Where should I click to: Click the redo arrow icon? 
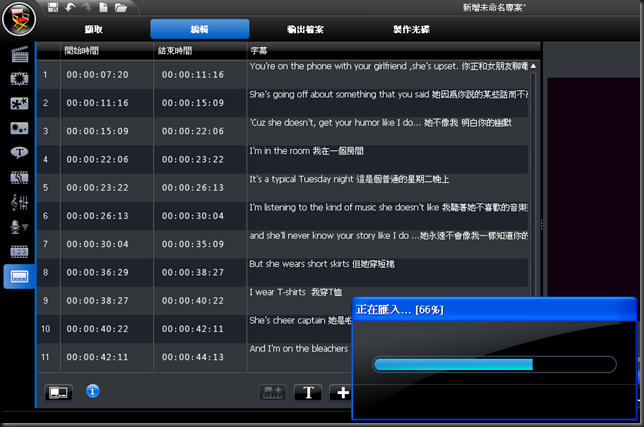pyautogui.click(x=87, y=7)
